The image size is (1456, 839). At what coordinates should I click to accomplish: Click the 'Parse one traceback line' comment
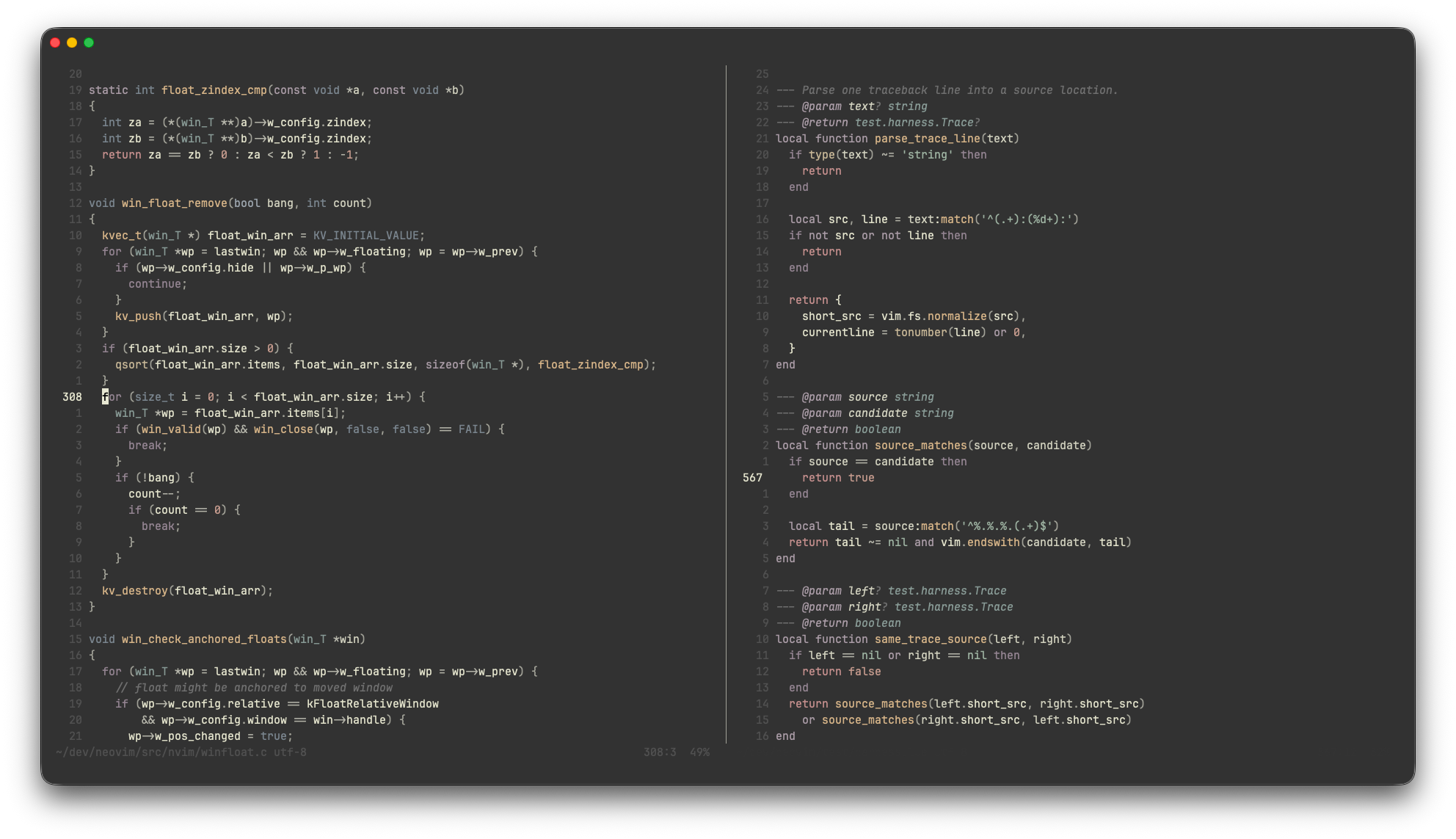click(x=947, y=90)
